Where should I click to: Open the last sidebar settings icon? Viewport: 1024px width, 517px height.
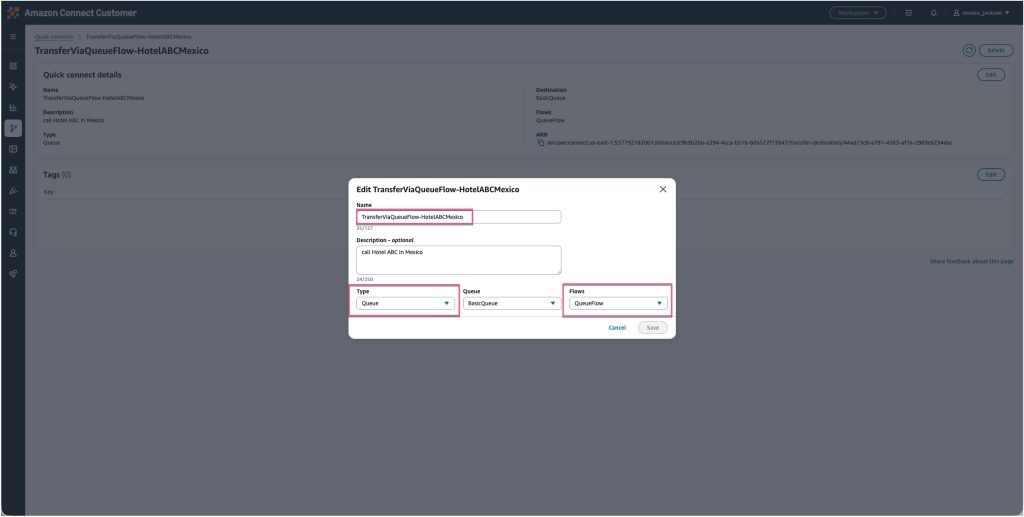coord(13,274)
